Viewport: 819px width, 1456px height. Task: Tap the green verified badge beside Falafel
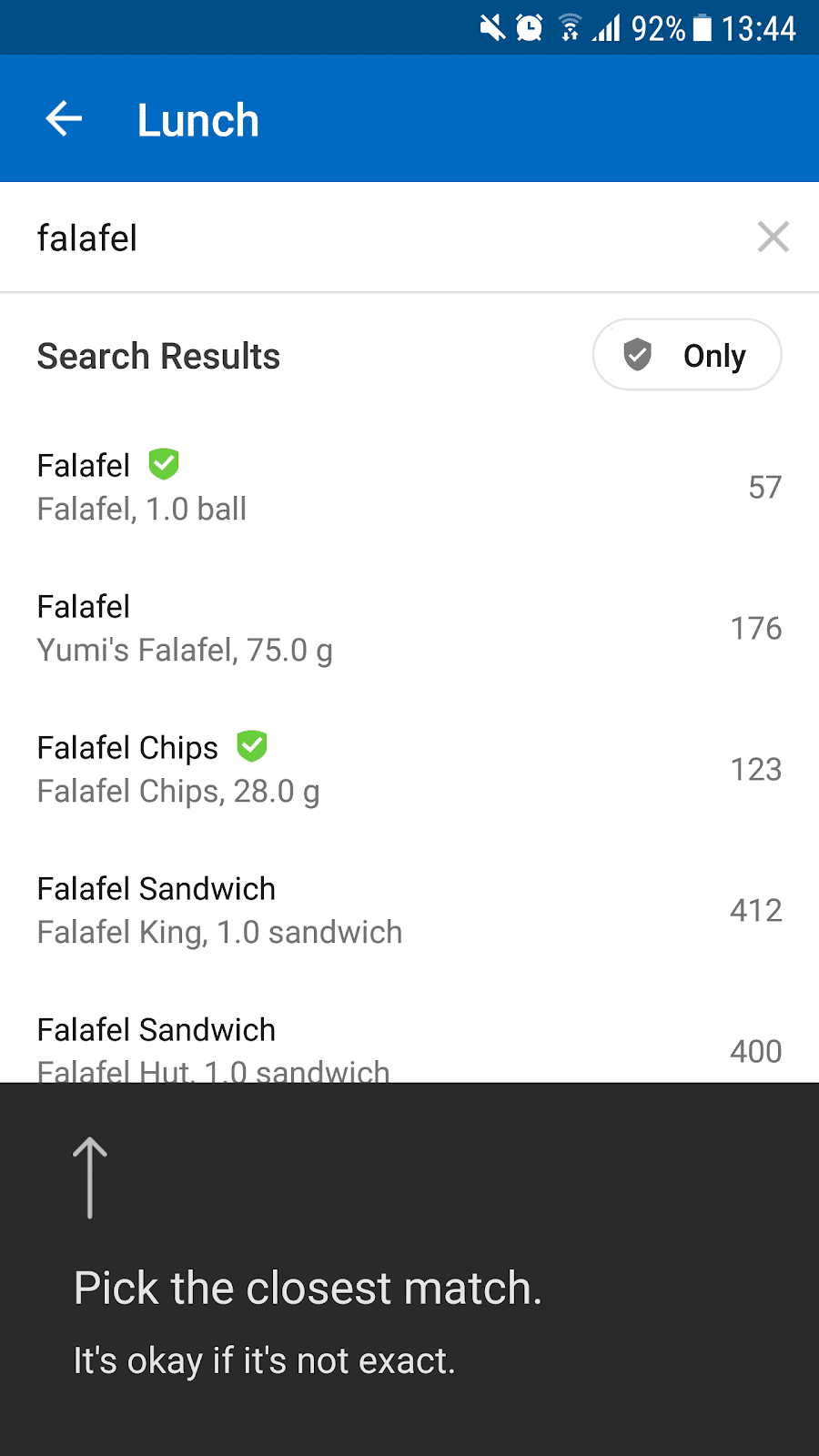click(164, 464)
